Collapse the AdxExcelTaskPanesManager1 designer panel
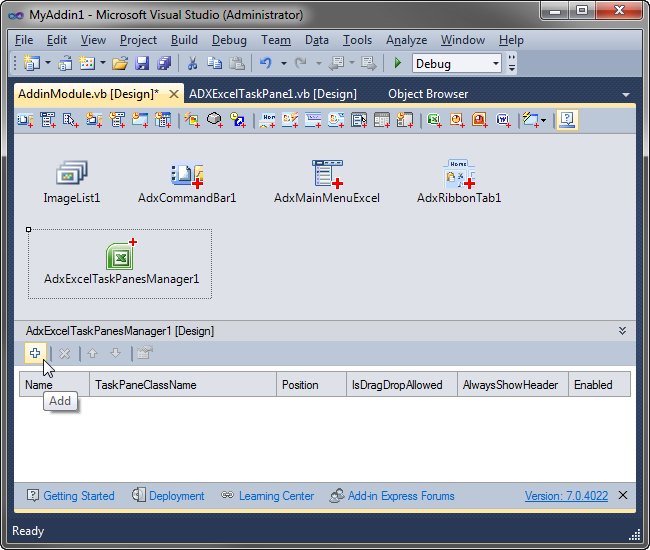 [x=622, y=331]
